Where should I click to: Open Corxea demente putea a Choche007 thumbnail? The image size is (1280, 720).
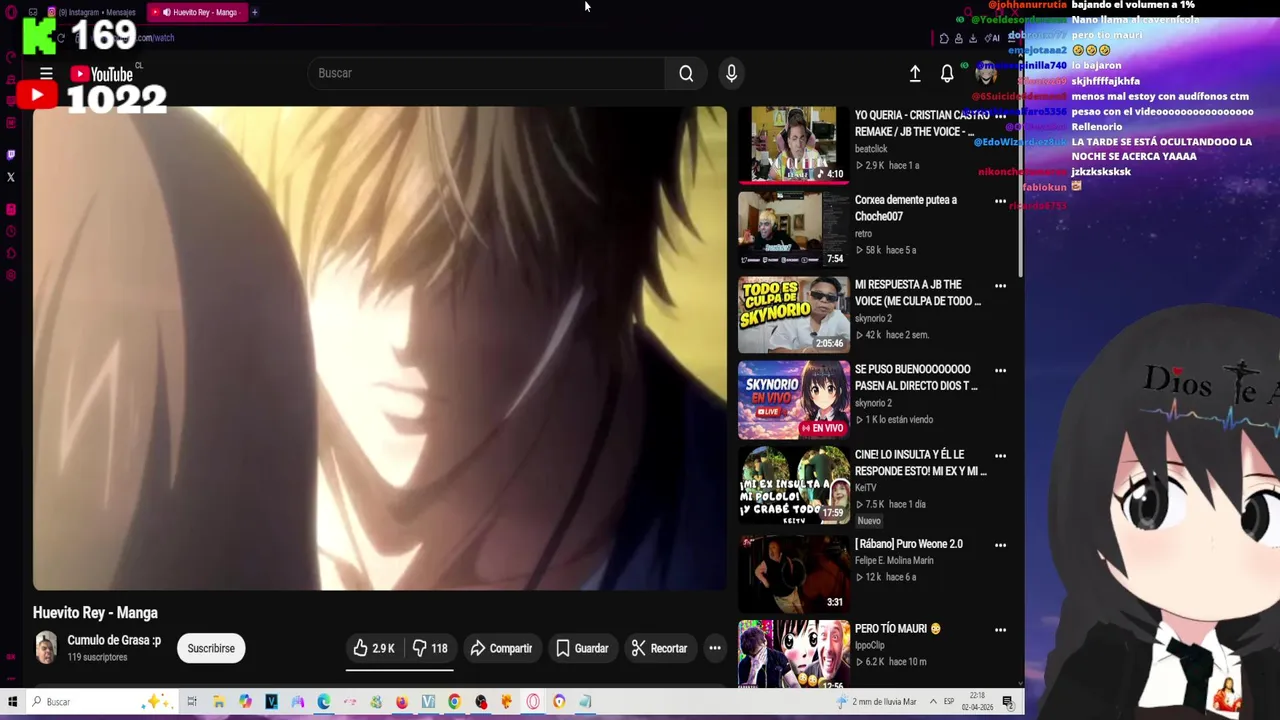(793, 229)
